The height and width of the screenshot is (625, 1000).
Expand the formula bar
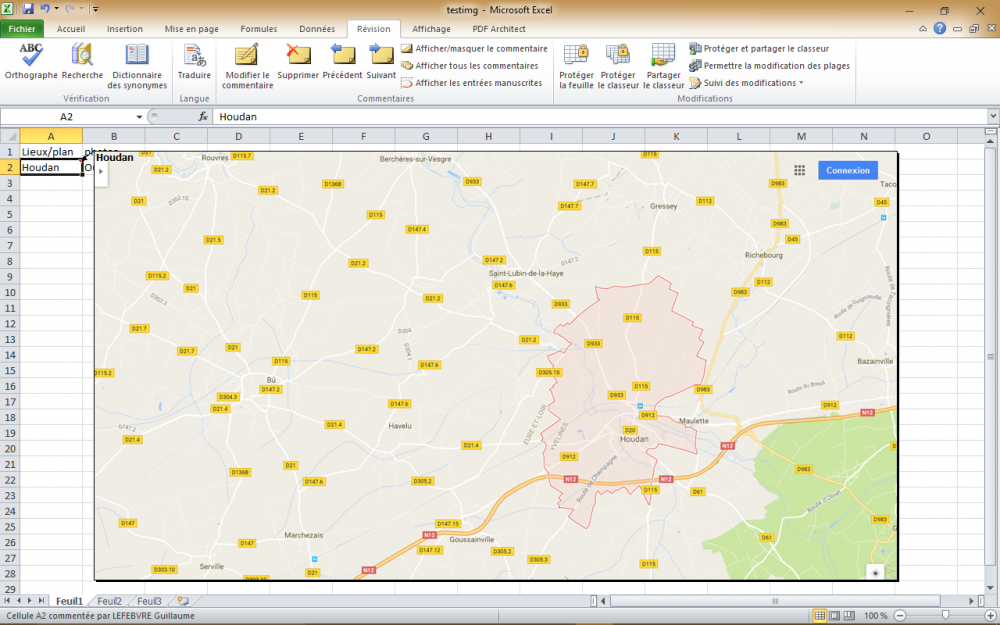pos(992,117)
